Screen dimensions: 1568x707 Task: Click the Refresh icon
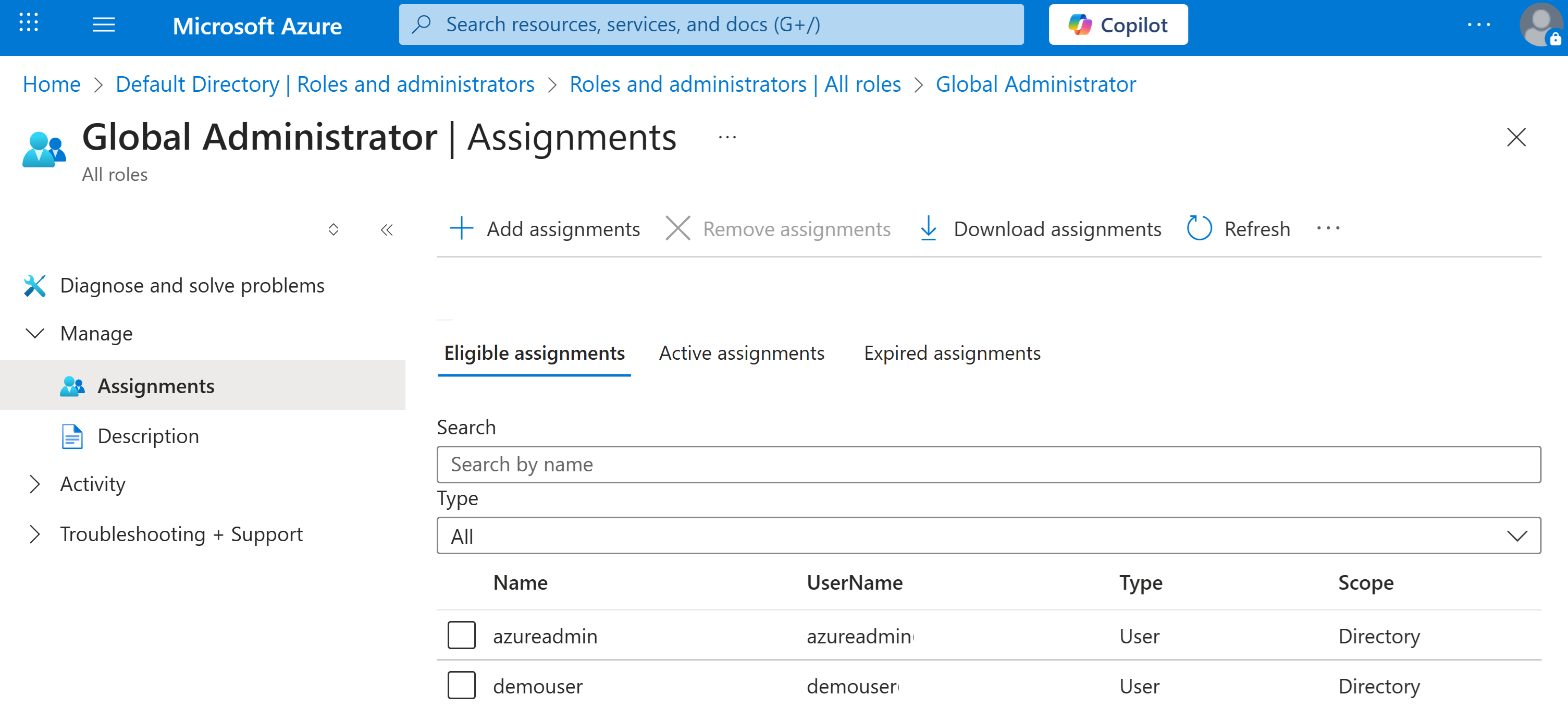click(x=1199, y=229)
